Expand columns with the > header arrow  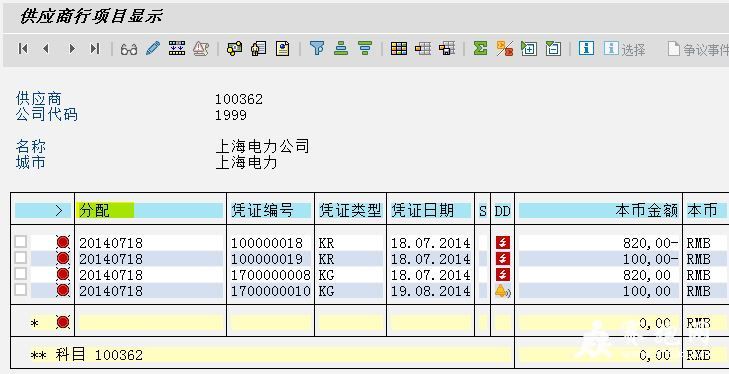click(59, 211)
